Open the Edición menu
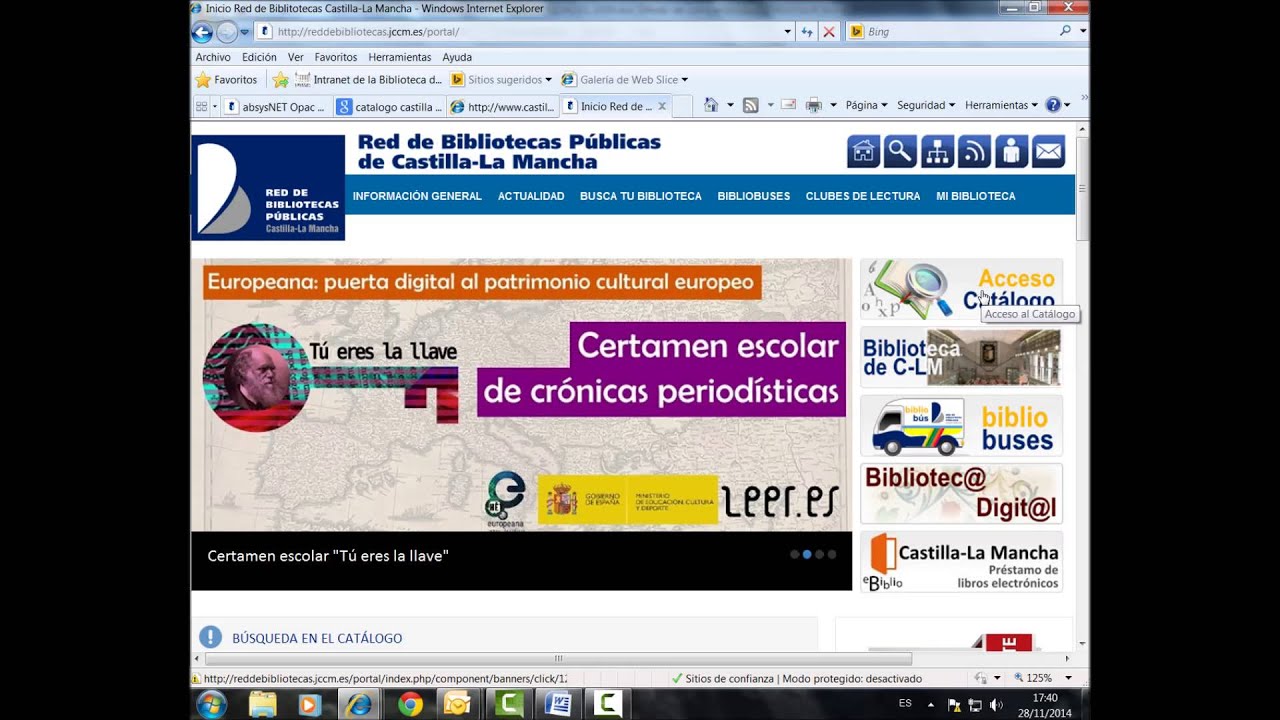The image size is (1280, 720). (x=259, y=57)
